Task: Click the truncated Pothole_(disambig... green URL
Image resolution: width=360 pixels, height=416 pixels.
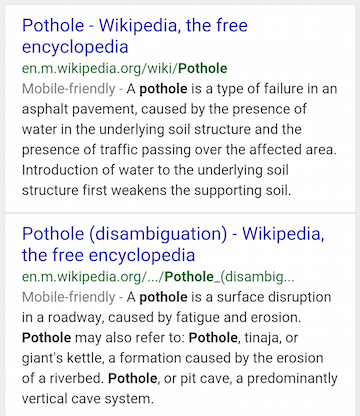Action: (158, 277)
